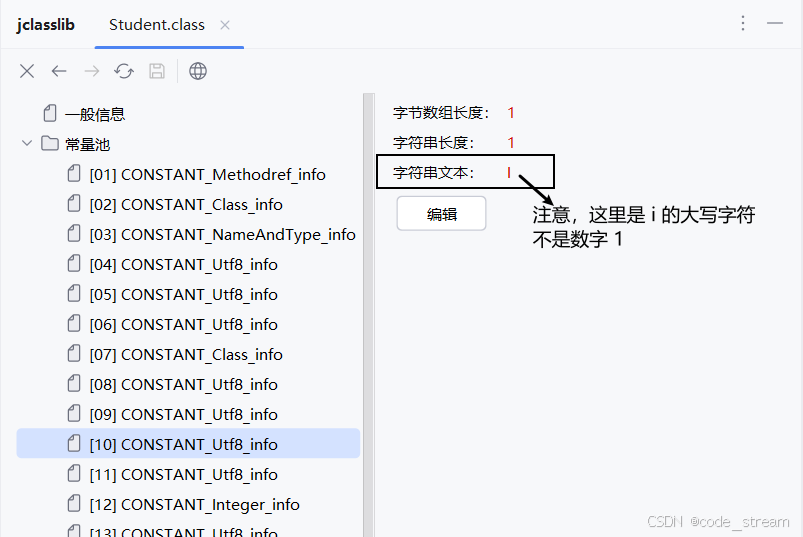The image size is (803, 537).
Task: Open [07] CONSTANT_Class_info entry
Action: (x=186, y=355)
